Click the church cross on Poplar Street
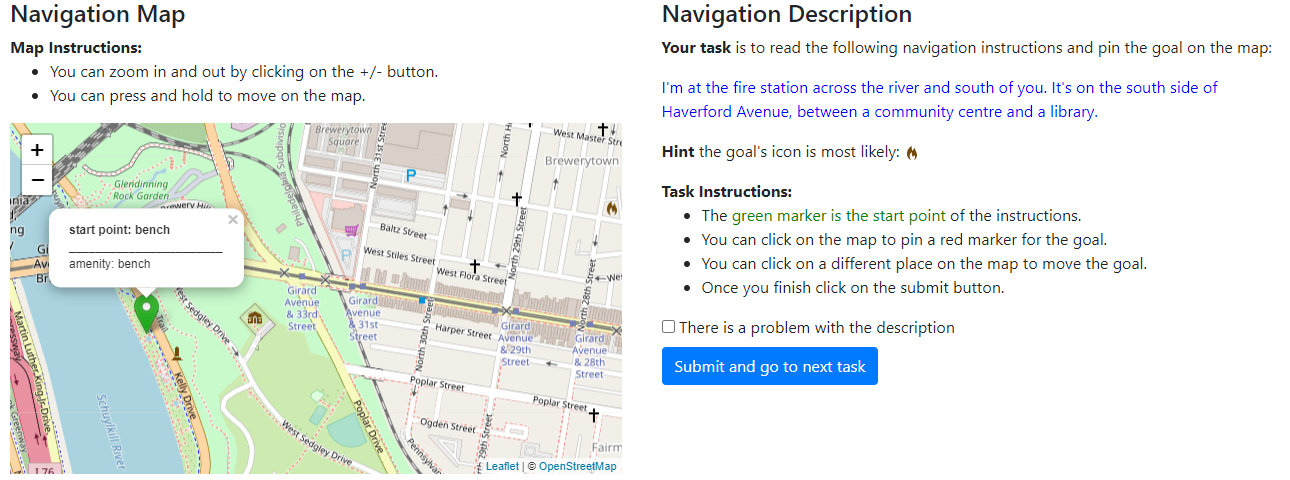Screen dimensions: 1290x480 tap(593, 414)
